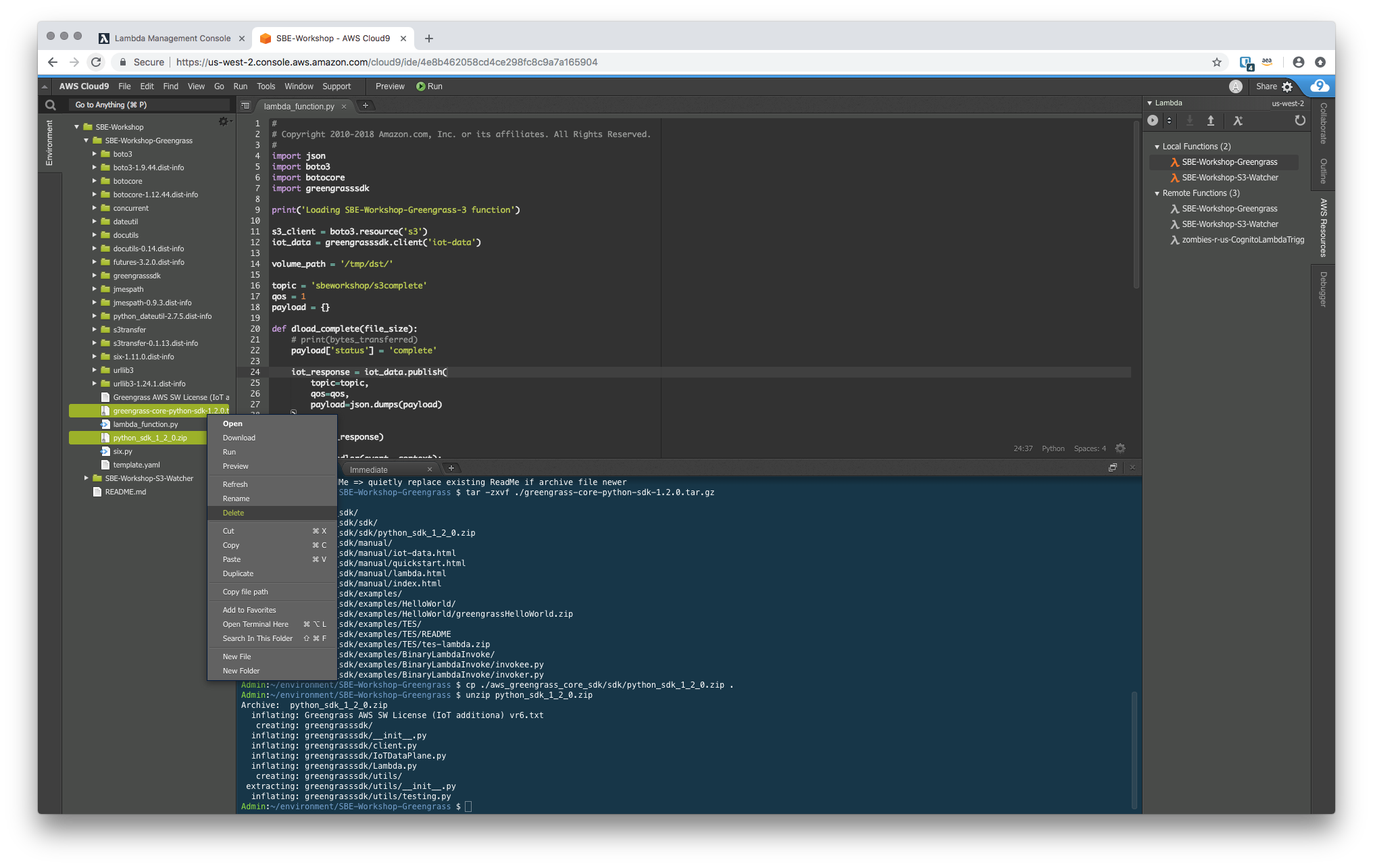1373x868 pixels.
Task: Click the Go to Anything search field
Action: 150,105
